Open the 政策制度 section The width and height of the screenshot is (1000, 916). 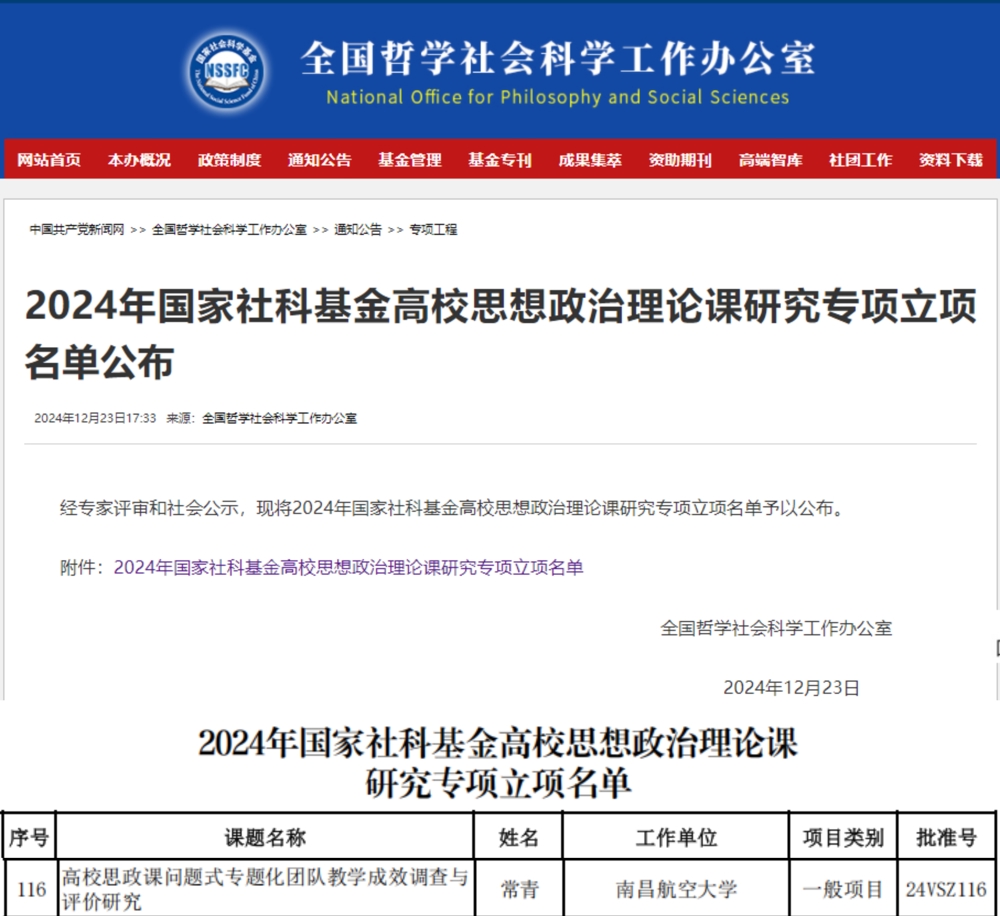pyautogui.click(x=229, y=159)
